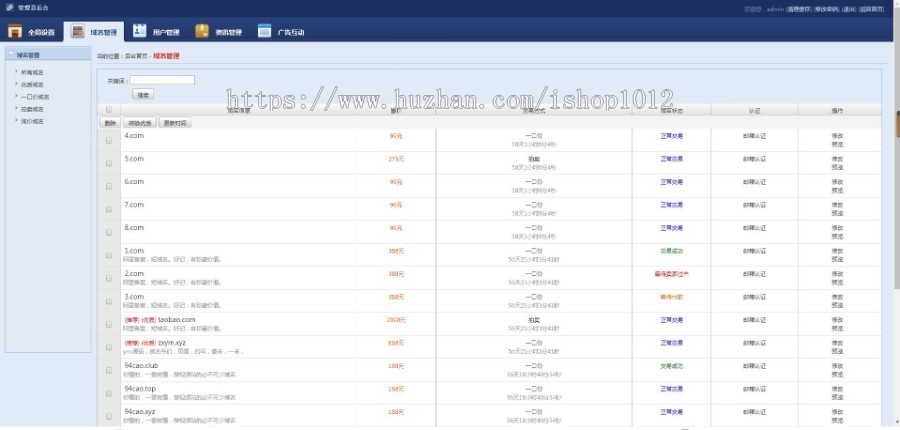Select the 94cao.top row checkbox
Viewport: 900px width, 430px height.
pos(109,393)
